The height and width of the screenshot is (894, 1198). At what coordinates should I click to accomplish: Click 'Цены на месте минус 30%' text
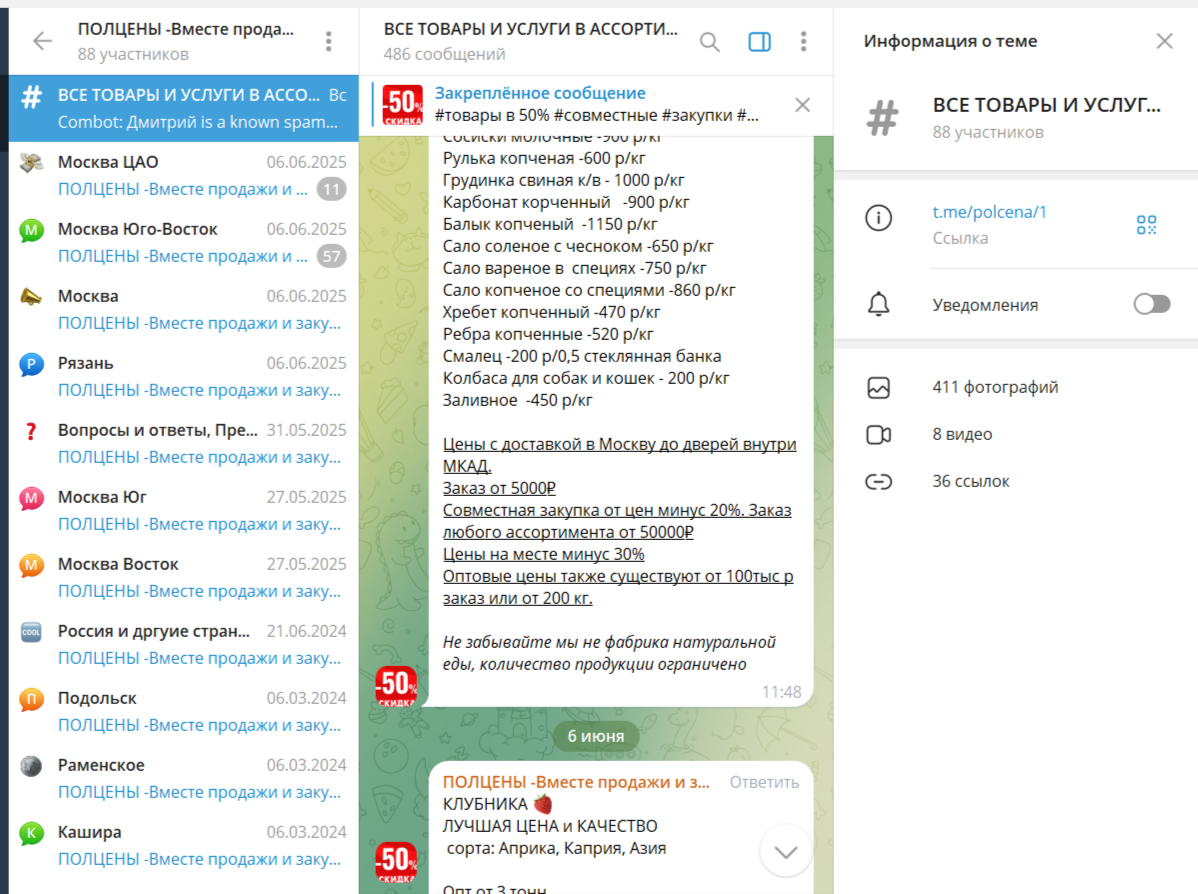[544, 554]
